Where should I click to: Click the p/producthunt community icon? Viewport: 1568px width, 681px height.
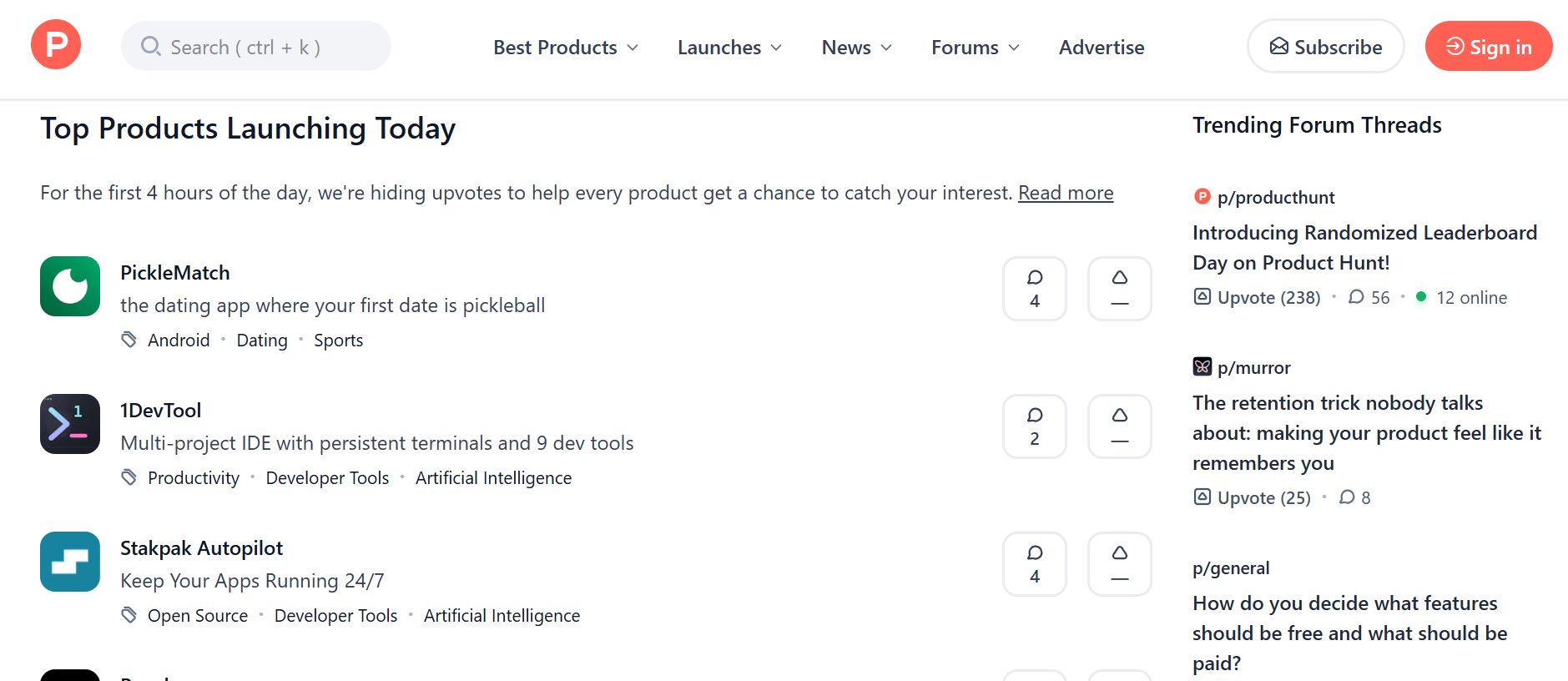pos(1202,196)
